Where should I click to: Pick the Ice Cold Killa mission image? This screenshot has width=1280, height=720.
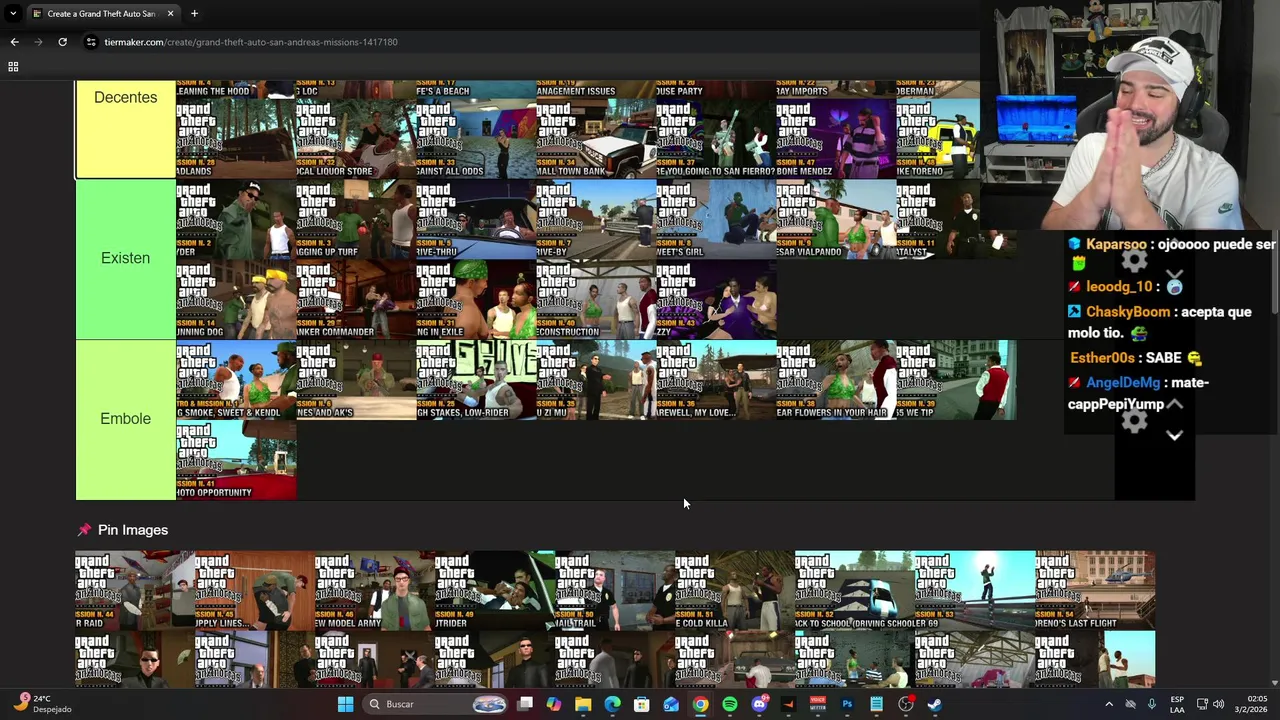point(735,590)
